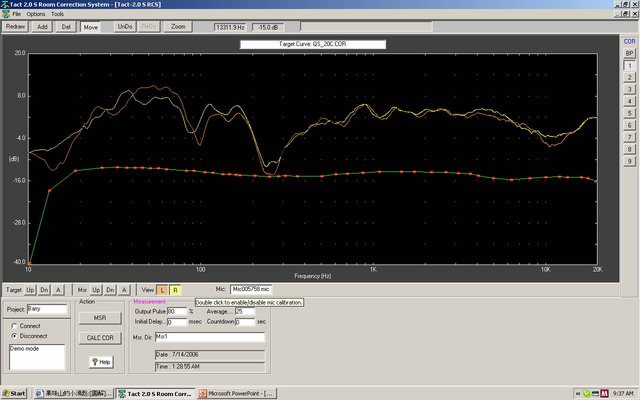Click the Tact app icon in the title bar
Screen dimensions: 640x400
pos(4,4)
